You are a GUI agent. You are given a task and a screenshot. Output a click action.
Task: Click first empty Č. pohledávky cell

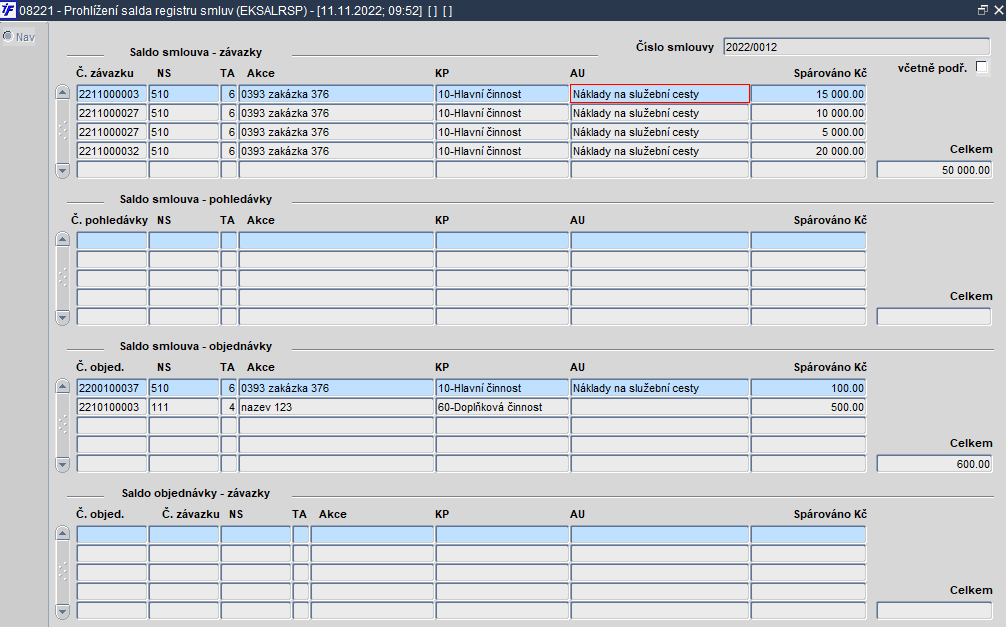coord(112,241)
